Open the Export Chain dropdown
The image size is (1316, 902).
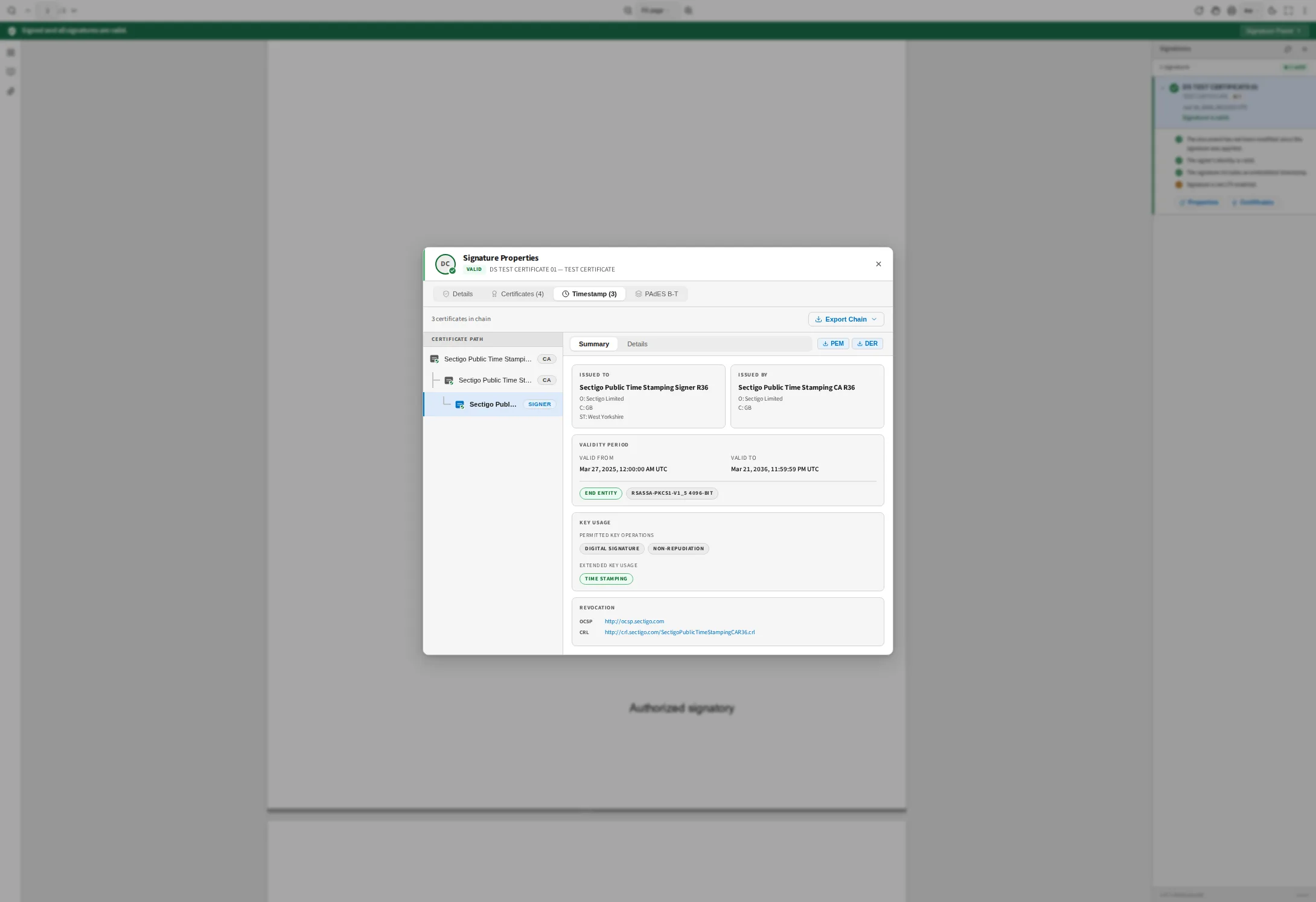(x=846, y=319)
